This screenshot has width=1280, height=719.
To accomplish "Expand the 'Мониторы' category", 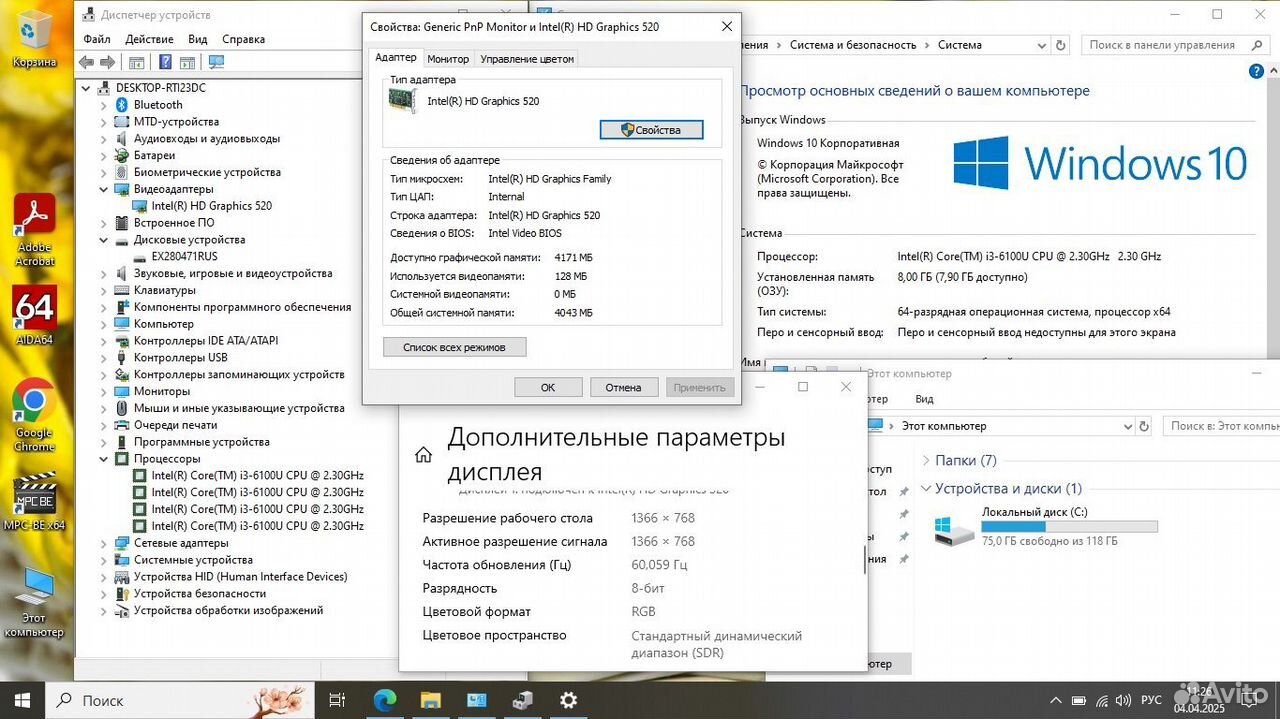I will 104,391.
